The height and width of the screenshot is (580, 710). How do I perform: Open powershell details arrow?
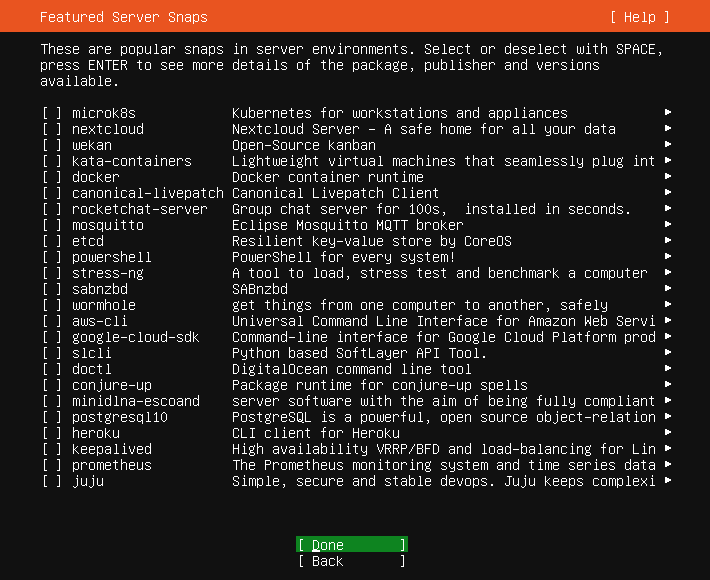tap(668, 256)
